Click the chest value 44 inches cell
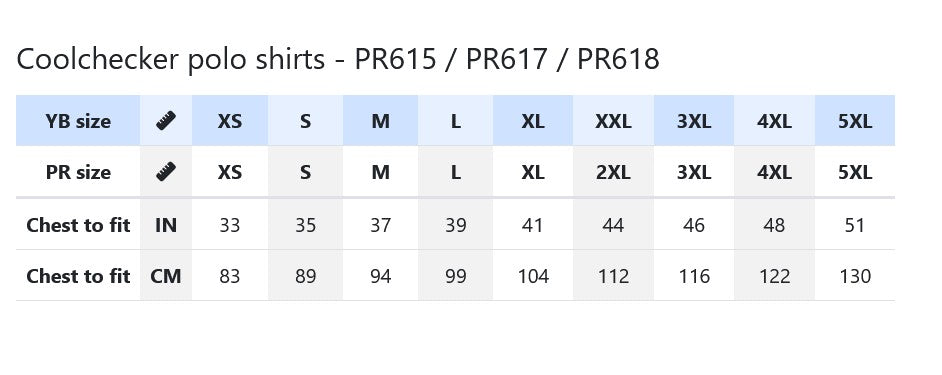Image resolution: width=942 pixels, height=375 pixels. point(613,225)
